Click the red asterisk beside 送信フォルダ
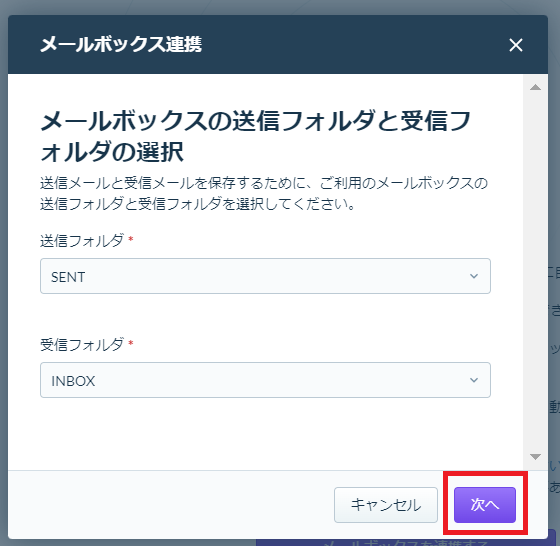 (x=131, y=239)
